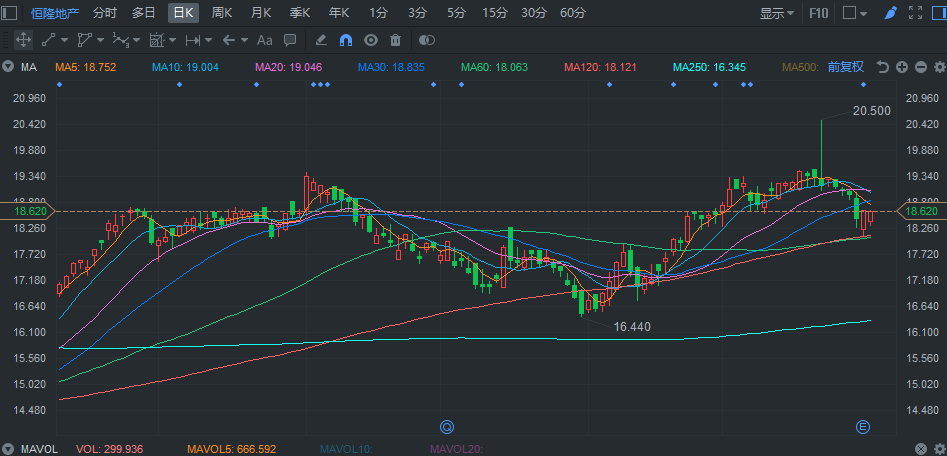Select the 1分 one-minute chart
The image size is (947, 456).
click(379, 13)
